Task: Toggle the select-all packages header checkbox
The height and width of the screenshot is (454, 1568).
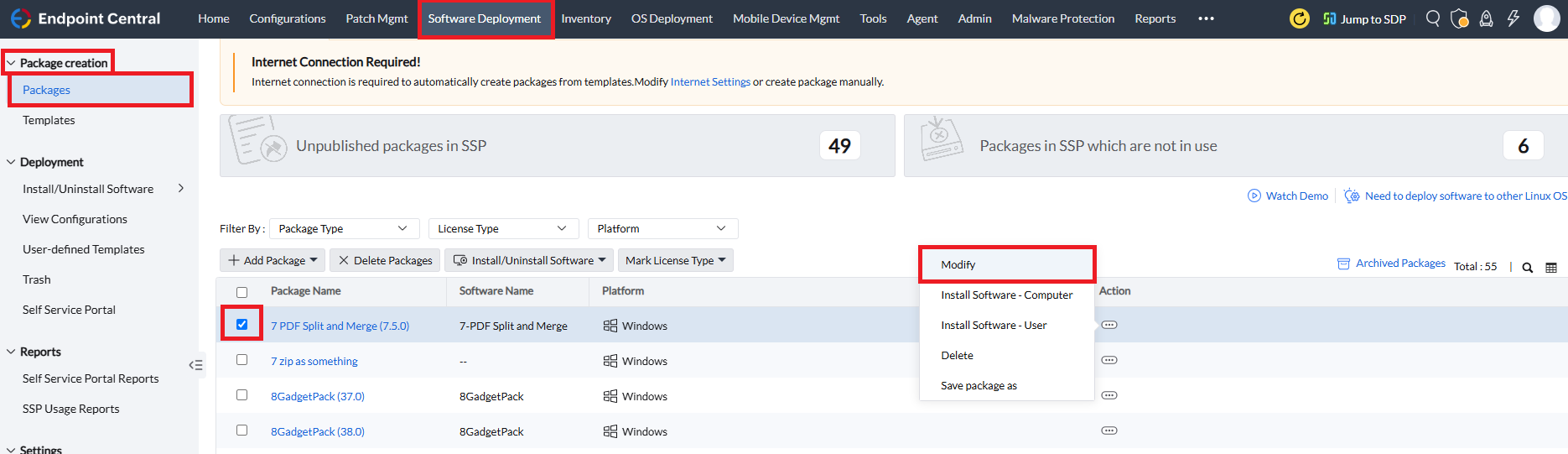Action: coord(242,292)
